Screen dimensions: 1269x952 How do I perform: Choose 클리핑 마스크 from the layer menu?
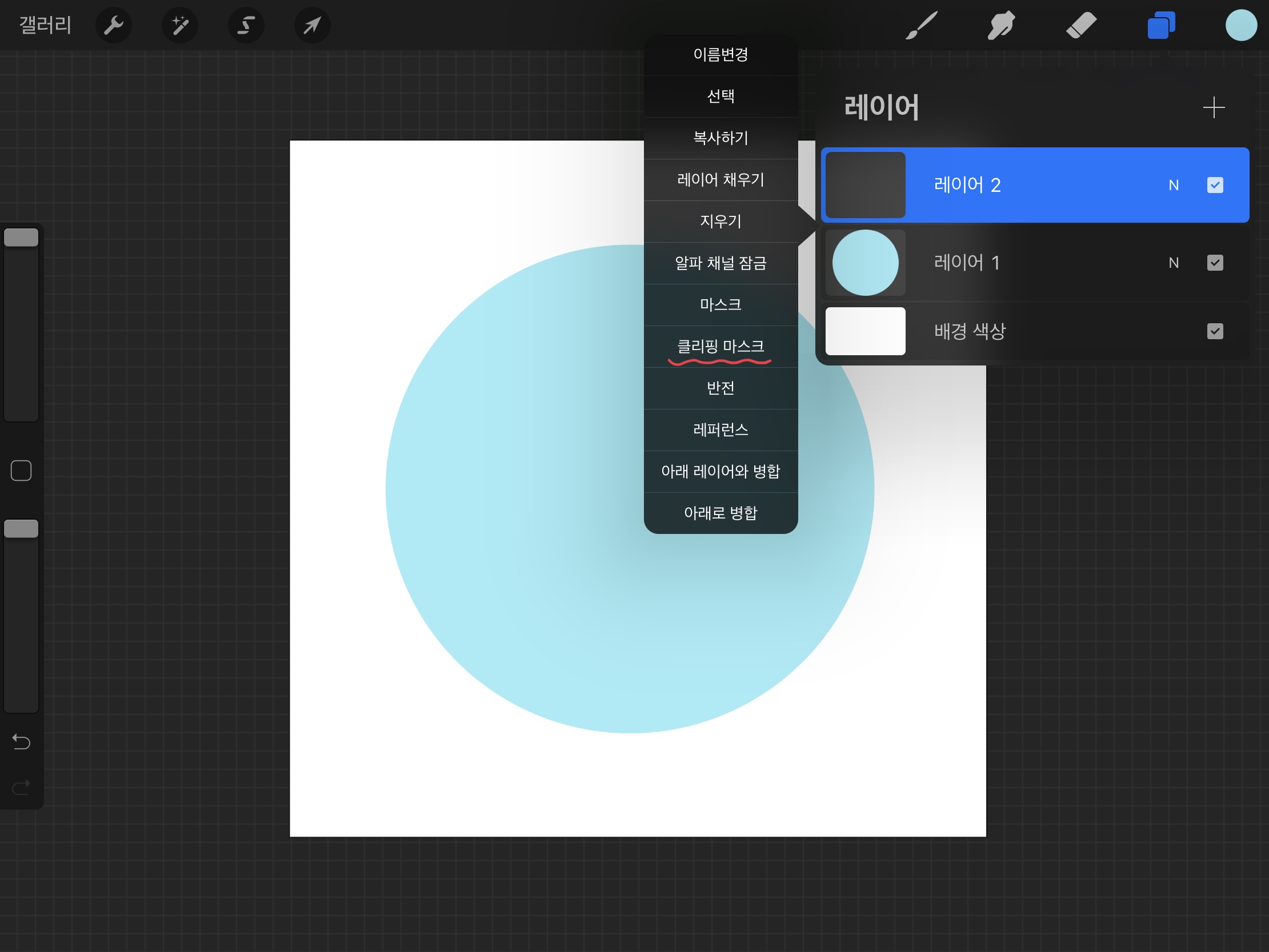click(x=720, y=347)
